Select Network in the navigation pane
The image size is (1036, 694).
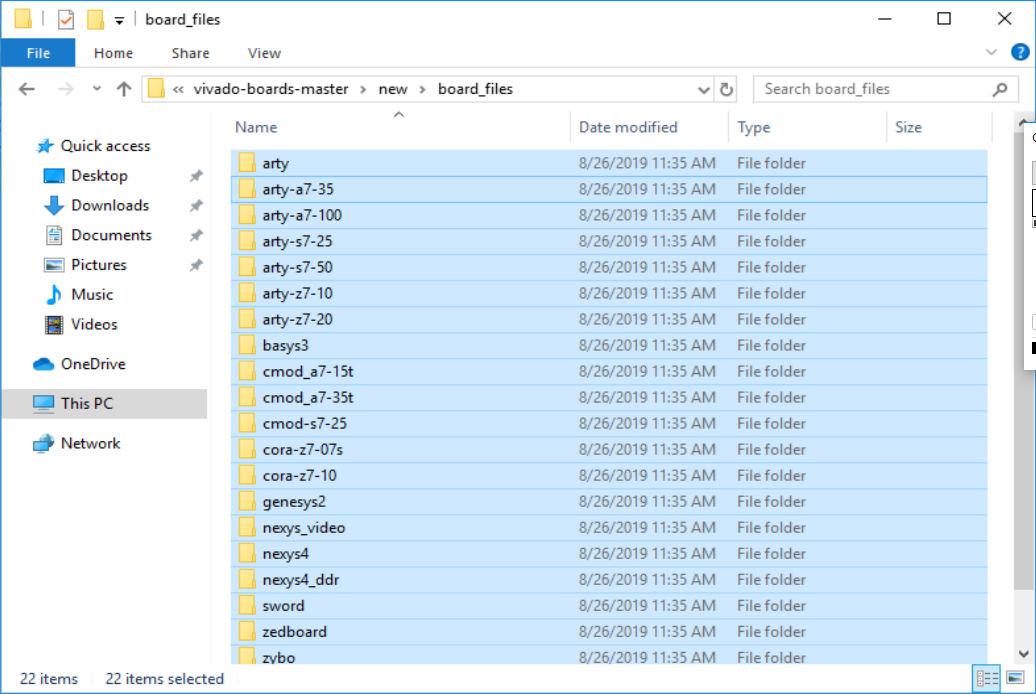(90, 443)
